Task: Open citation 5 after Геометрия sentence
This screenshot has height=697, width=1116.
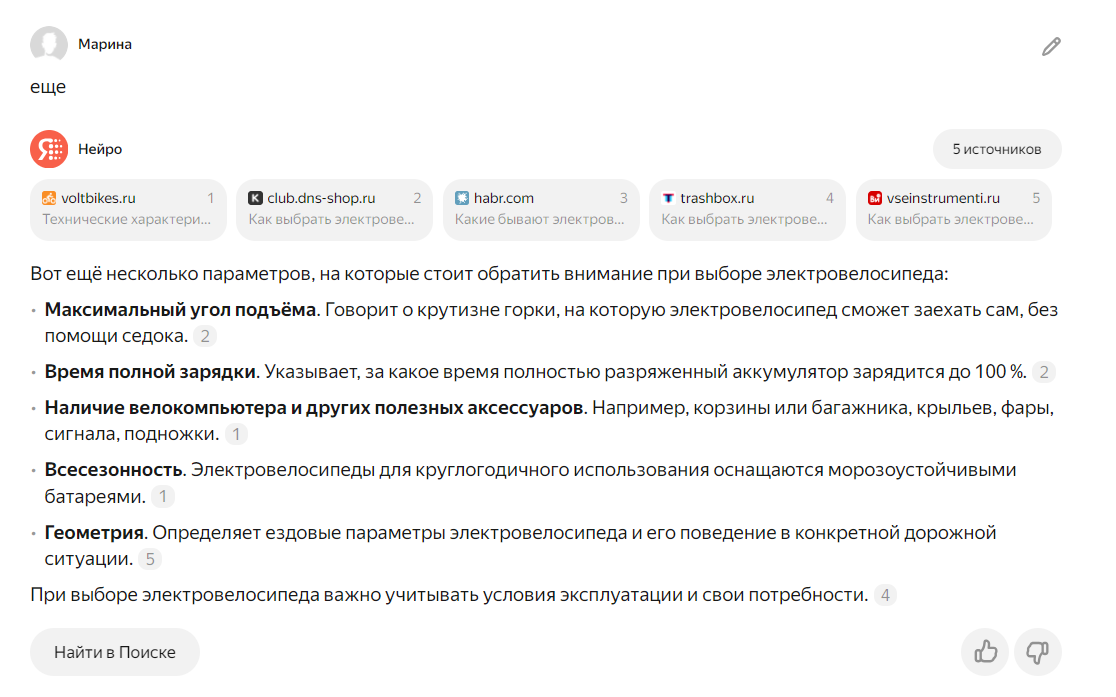Action: tap(149, 560)
